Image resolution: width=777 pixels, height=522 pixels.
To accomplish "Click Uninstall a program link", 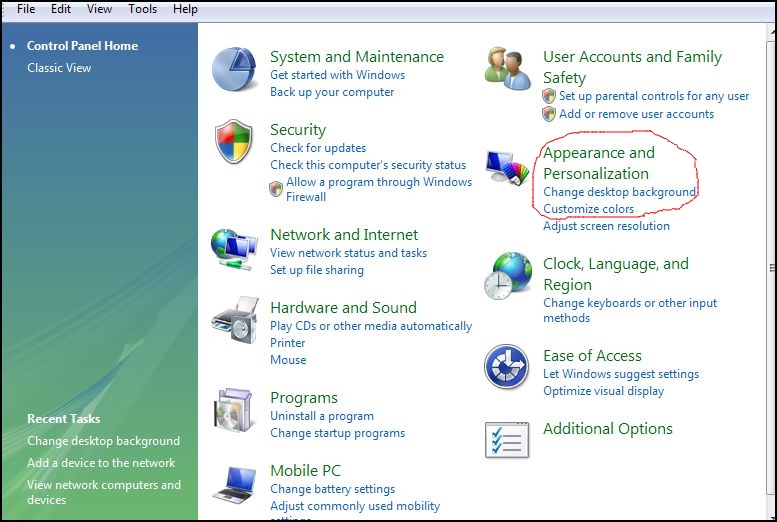I will click(322, 416).
